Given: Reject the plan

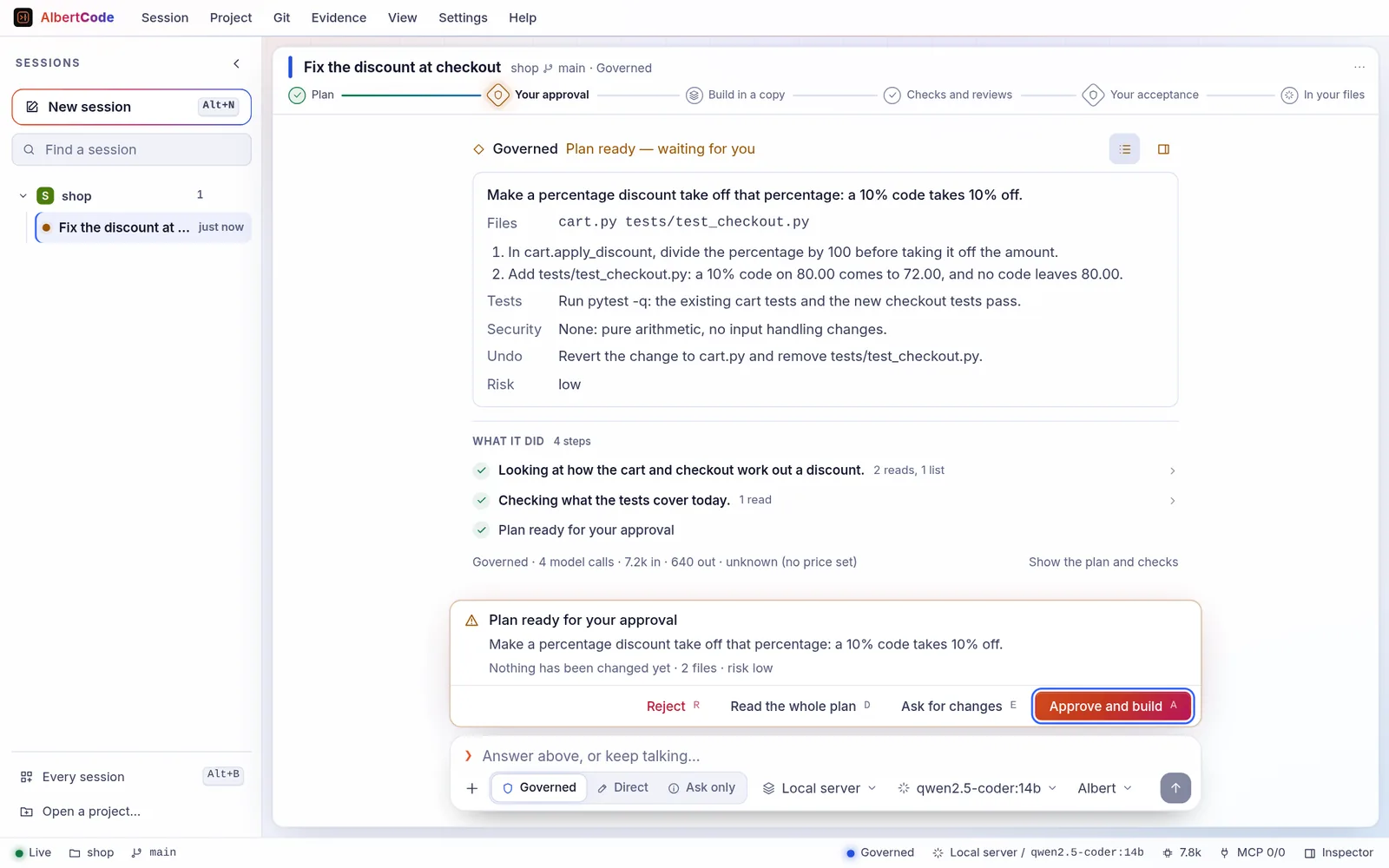Looking at the screenshot, I should 673,707.
